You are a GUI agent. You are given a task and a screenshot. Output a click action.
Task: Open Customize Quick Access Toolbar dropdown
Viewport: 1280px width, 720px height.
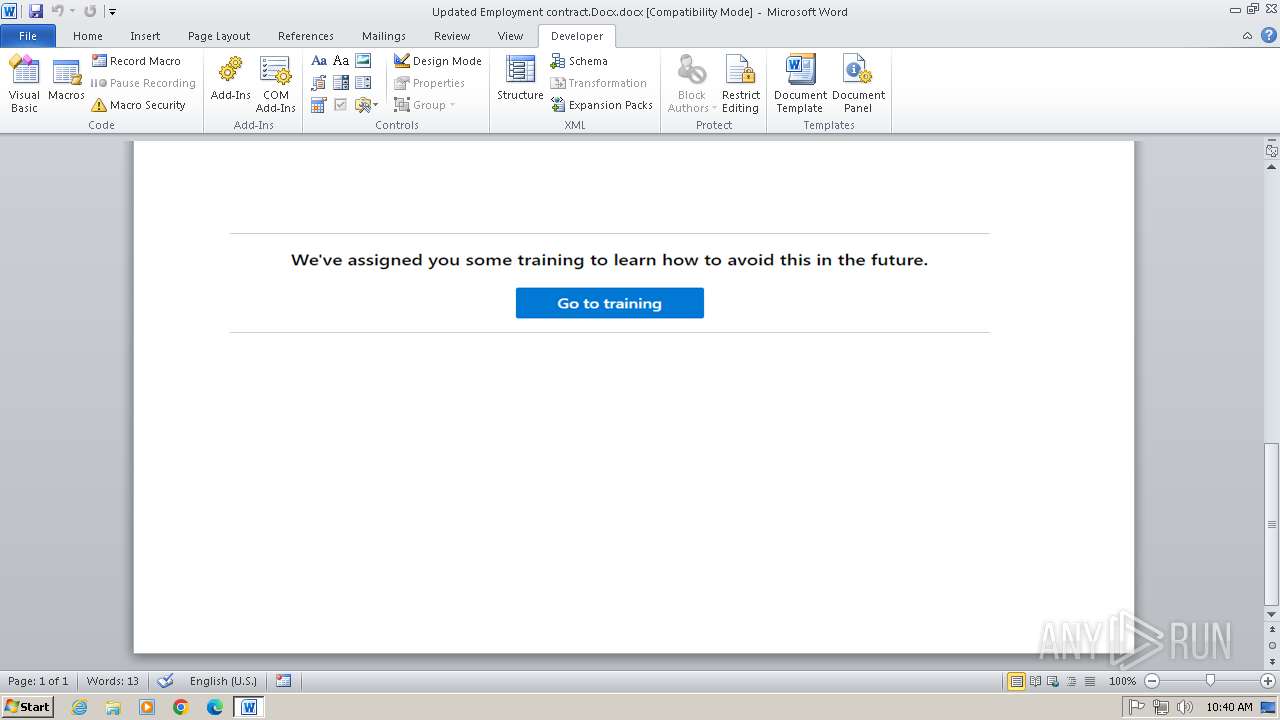(112, 12)
